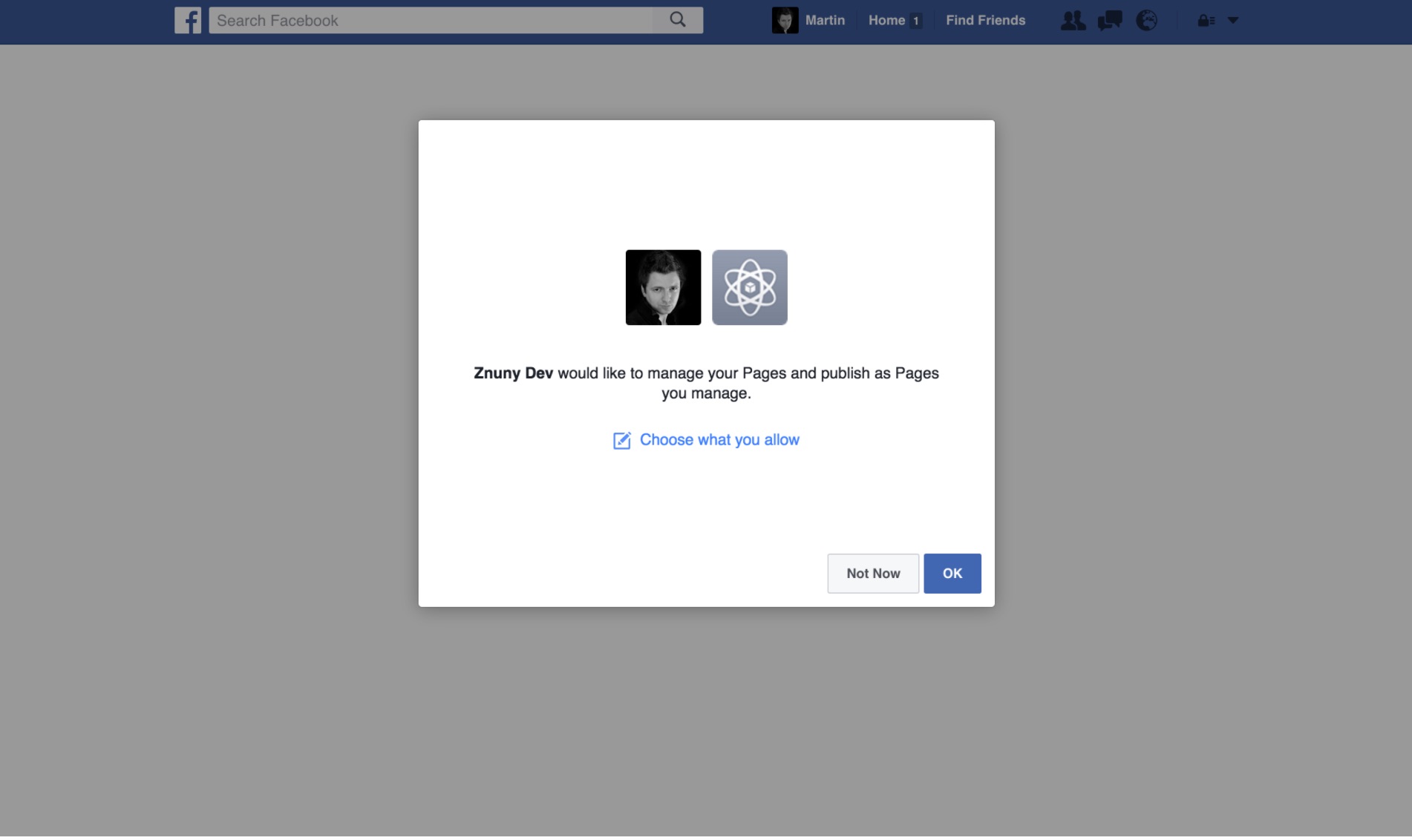This screenshot has height=840, width=1412.
Task: Open Find Friends in the top bar
Action: (x=985, y=21)
